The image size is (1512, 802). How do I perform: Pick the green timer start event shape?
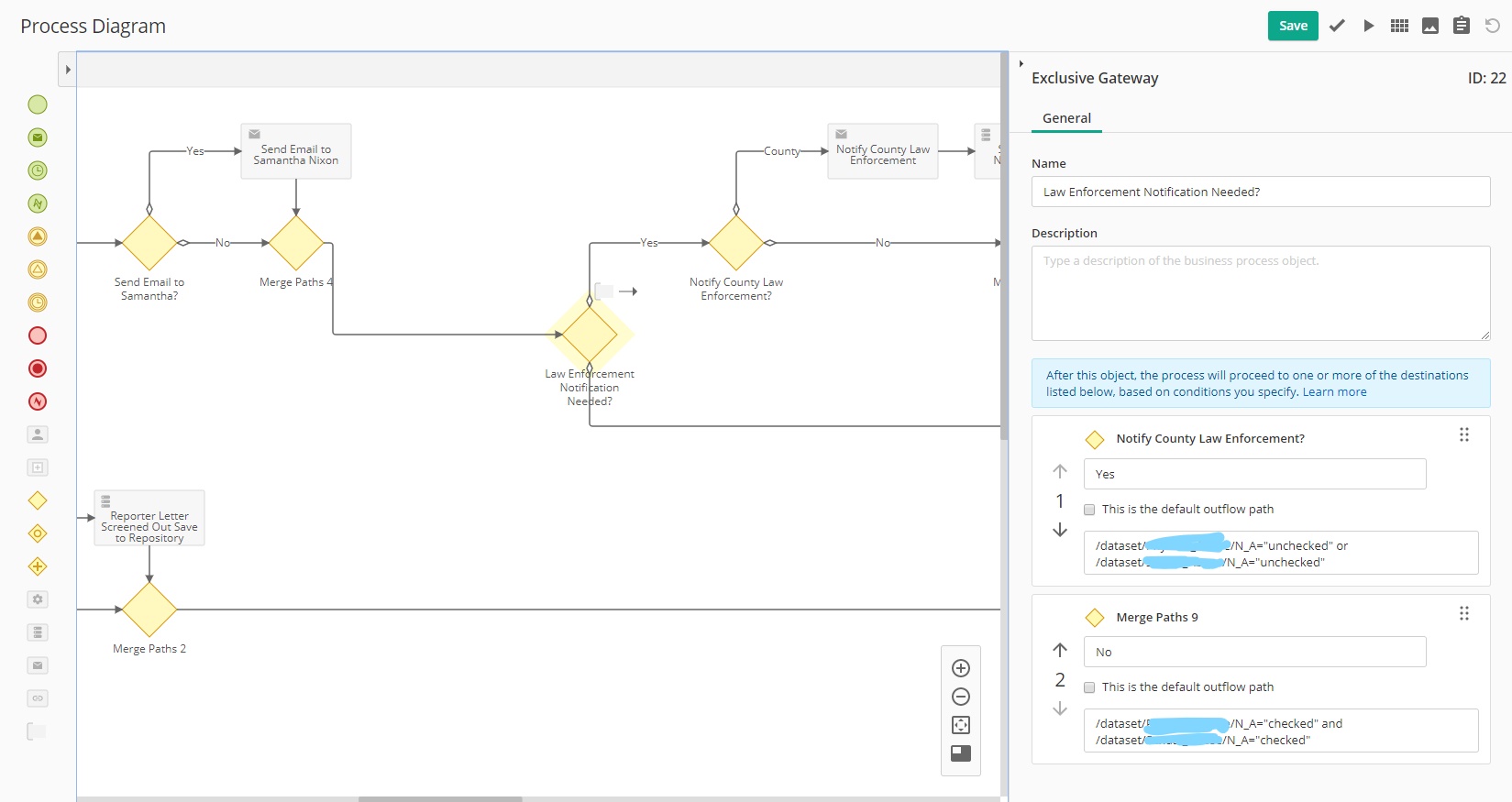pos(38,170)
